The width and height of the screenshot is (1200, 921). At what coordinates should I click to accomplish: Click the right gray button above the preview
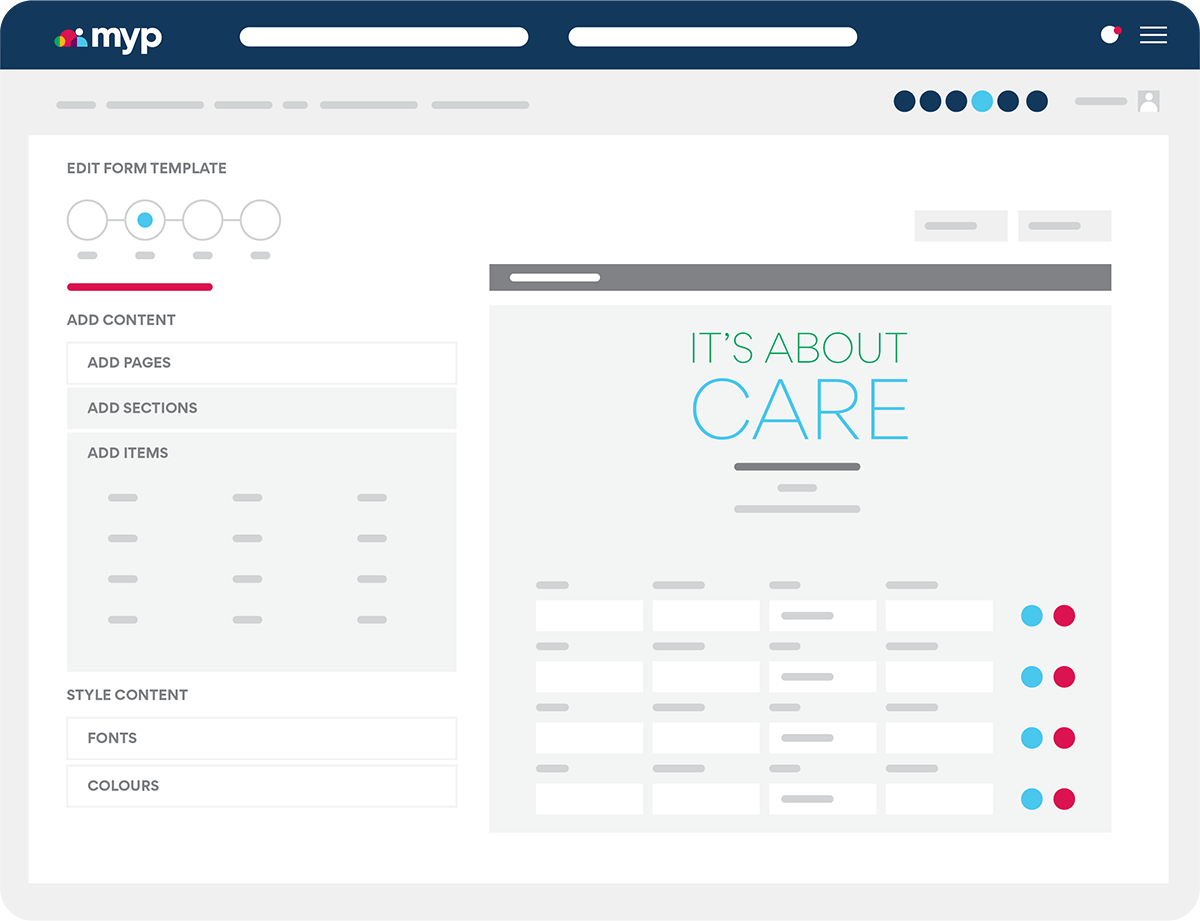coord(1064,225)
